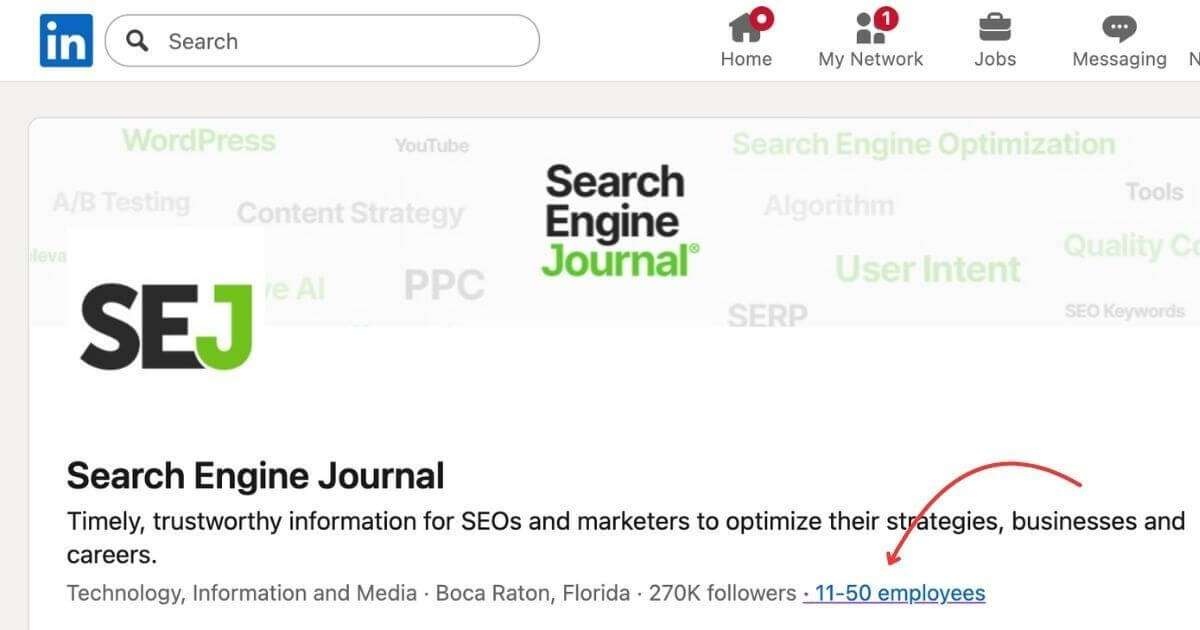Click the search magnifying glass icon

(x=137, y=41)
